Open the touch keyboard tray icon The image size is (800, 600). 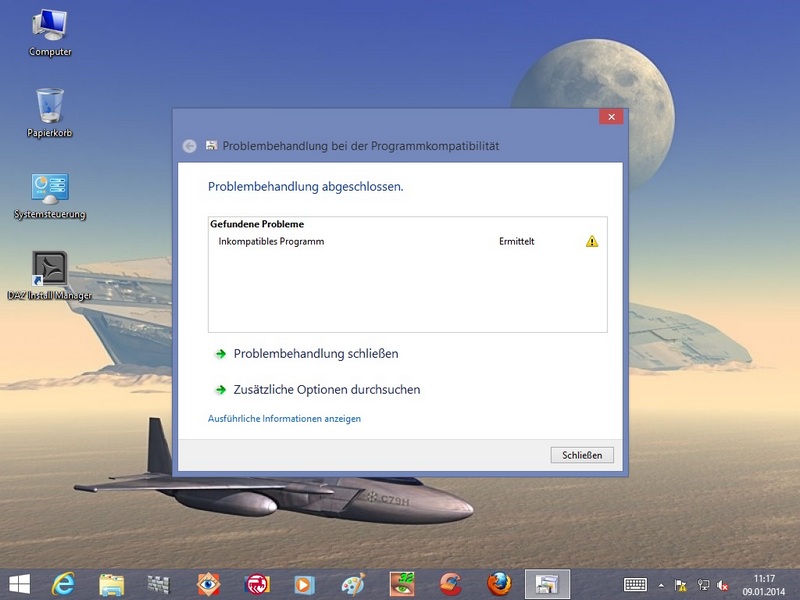[x=635, y=585]
